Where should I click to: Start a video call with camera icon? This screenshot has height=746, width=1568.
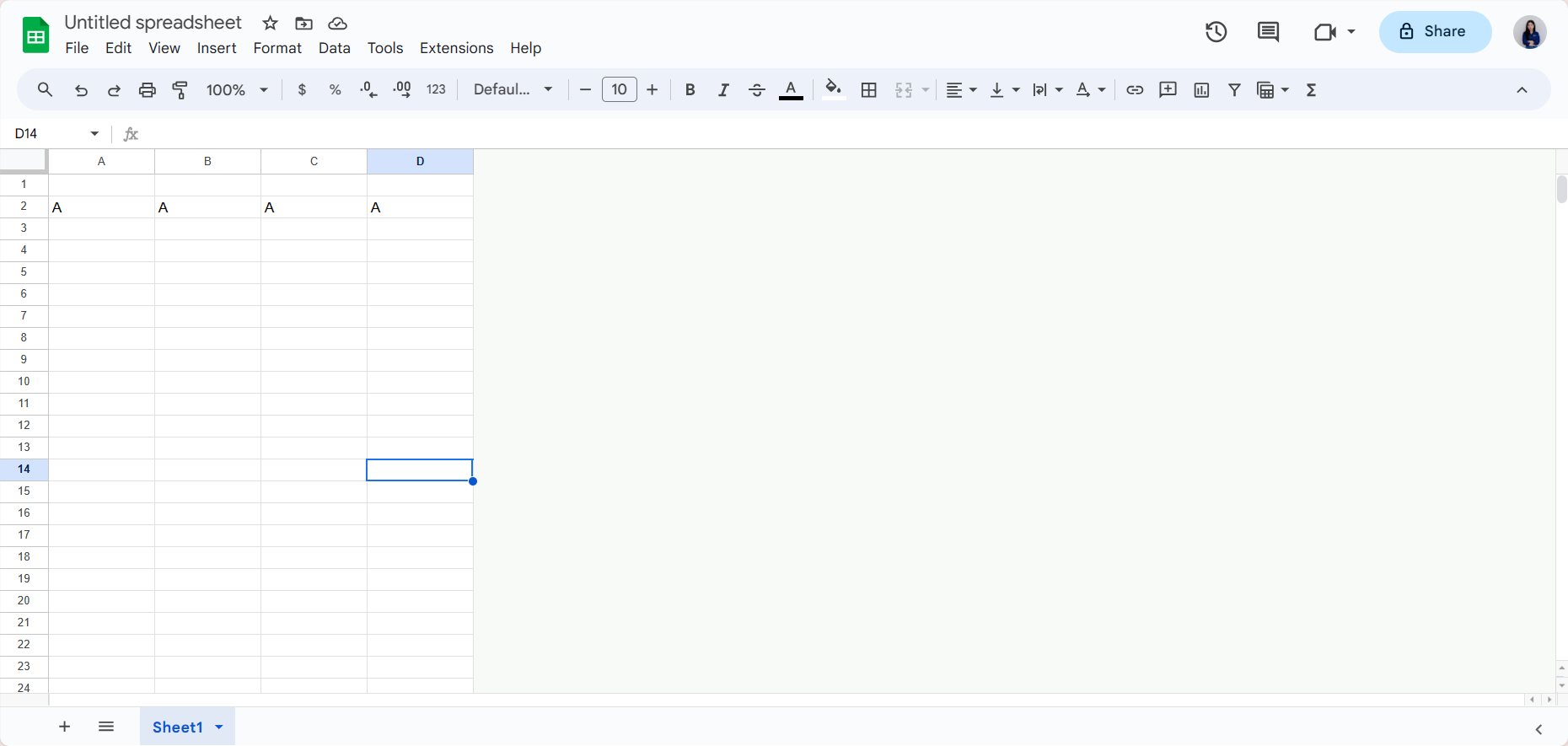tap(1325, 32)
